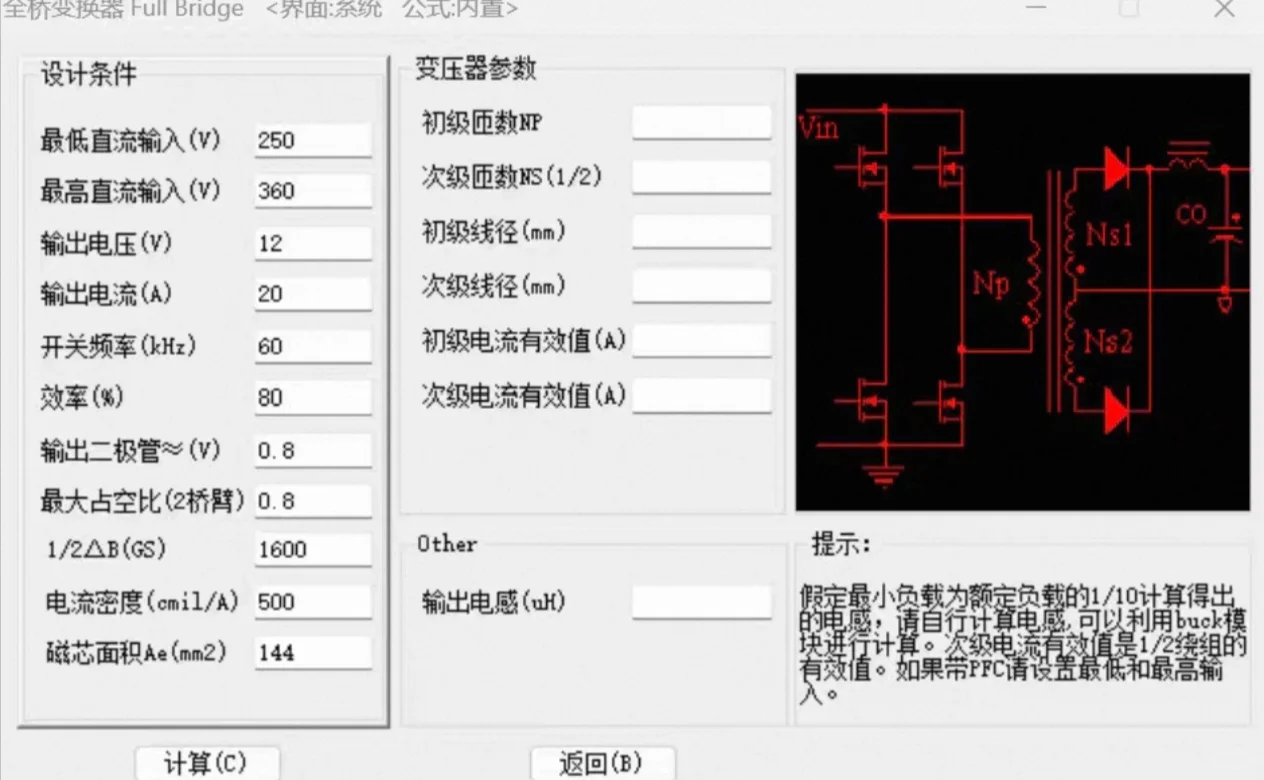Click the 初级线径(mm) input field
Image resolution: width=1264 pixels, height=780 pixels.
(701, 231)
